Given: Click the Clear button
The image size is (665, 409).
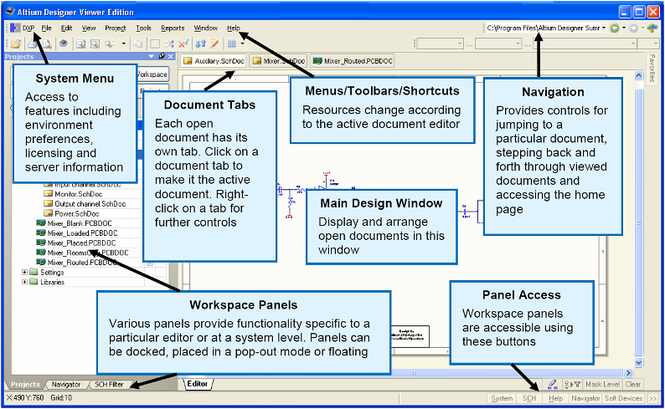Looking at the screenshot, I should (633, 384).
